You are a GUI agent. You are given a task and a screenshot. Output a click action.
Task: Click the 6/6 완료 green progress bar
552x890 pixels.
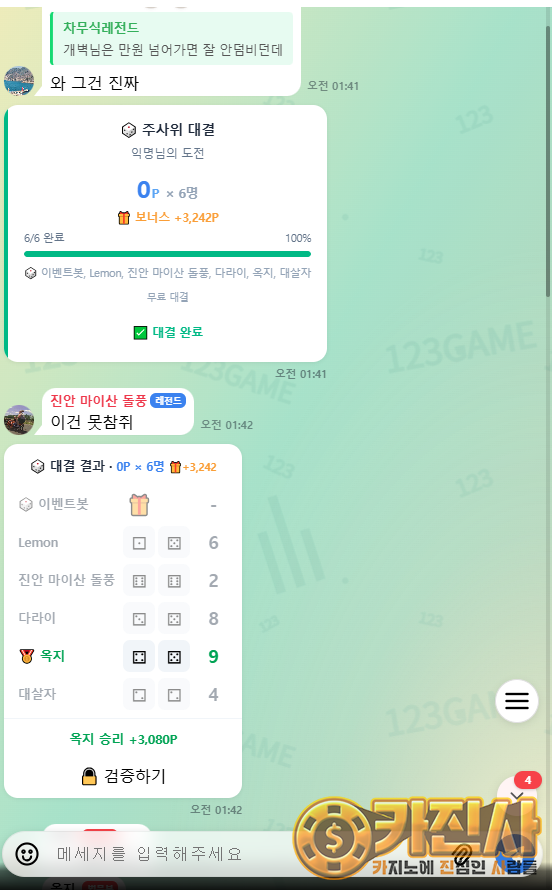pyautogui.click(x=167, y=254)
